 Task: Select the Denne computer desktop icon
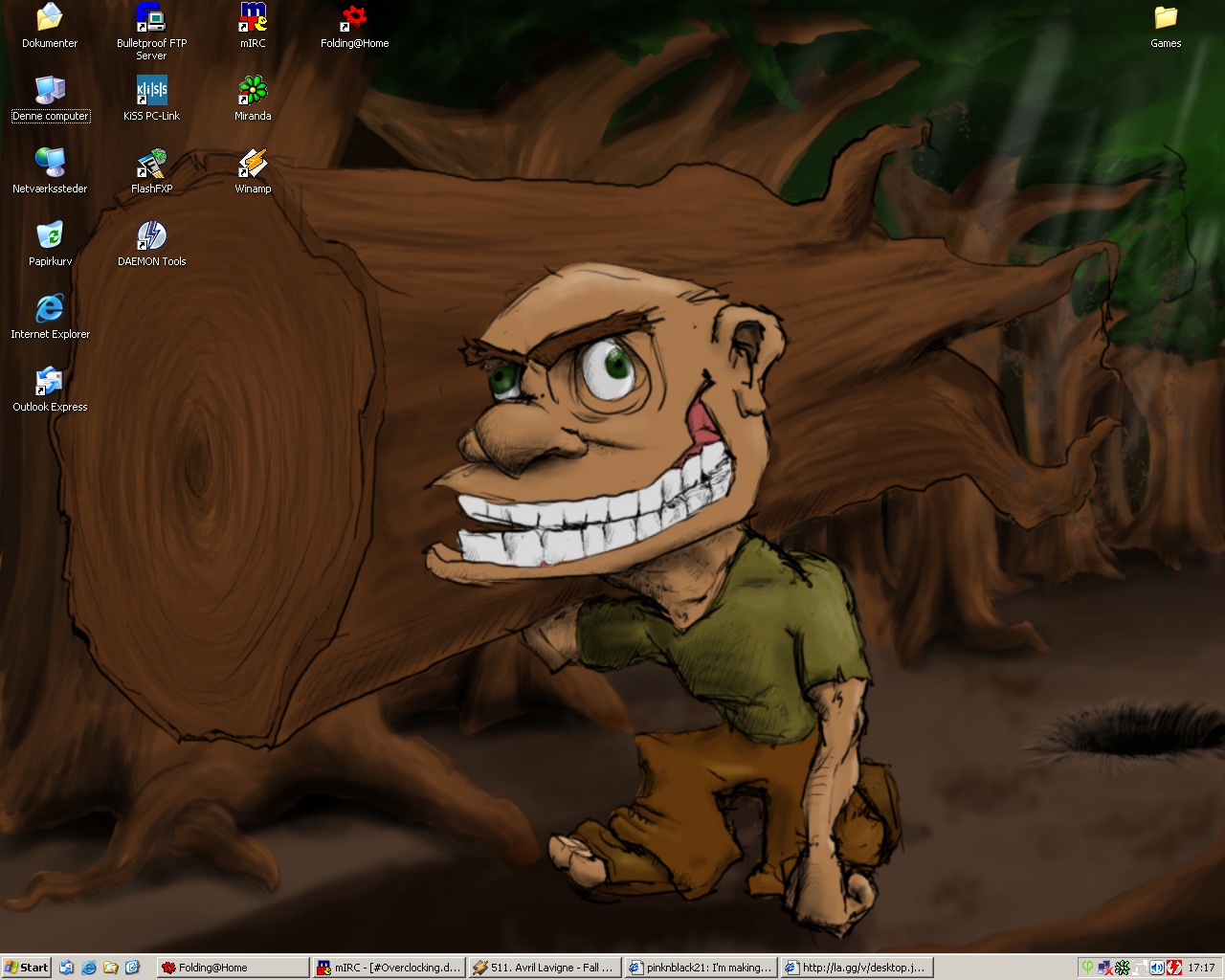50,99
